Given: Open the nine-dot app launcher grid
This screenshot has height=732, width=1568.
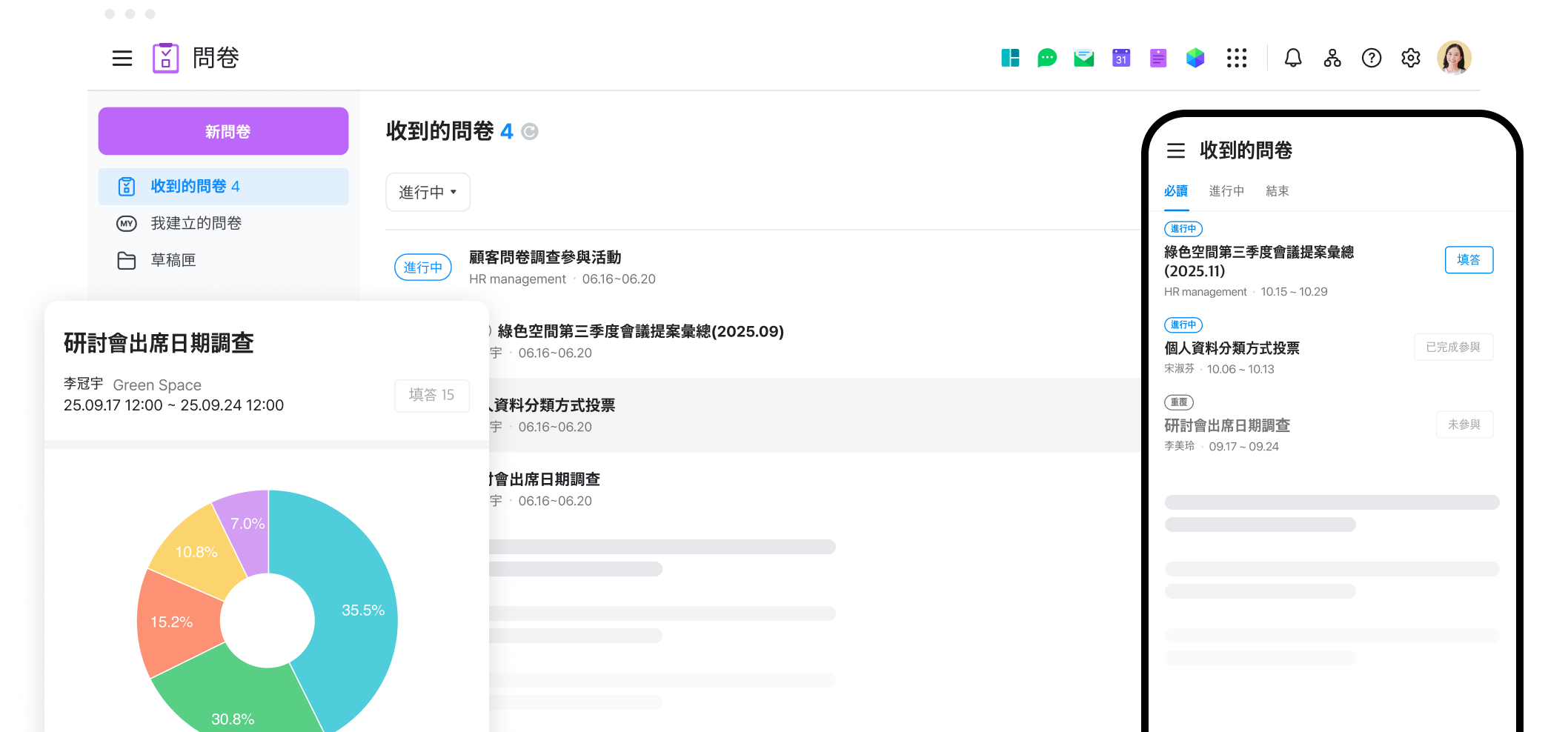Looking at the screenshot, I should tap(1236, 58).
